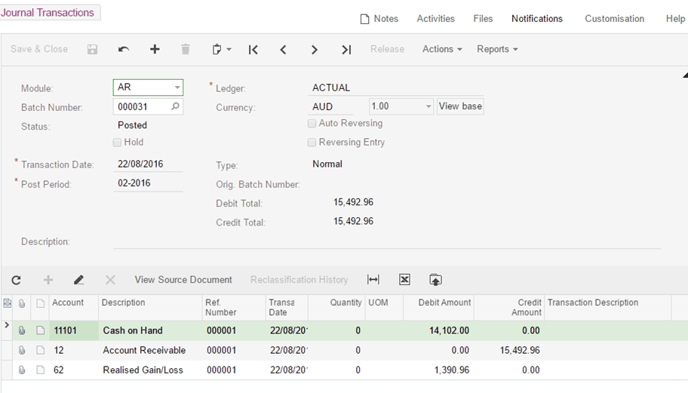Go to the first record

(x=253, y=50)
